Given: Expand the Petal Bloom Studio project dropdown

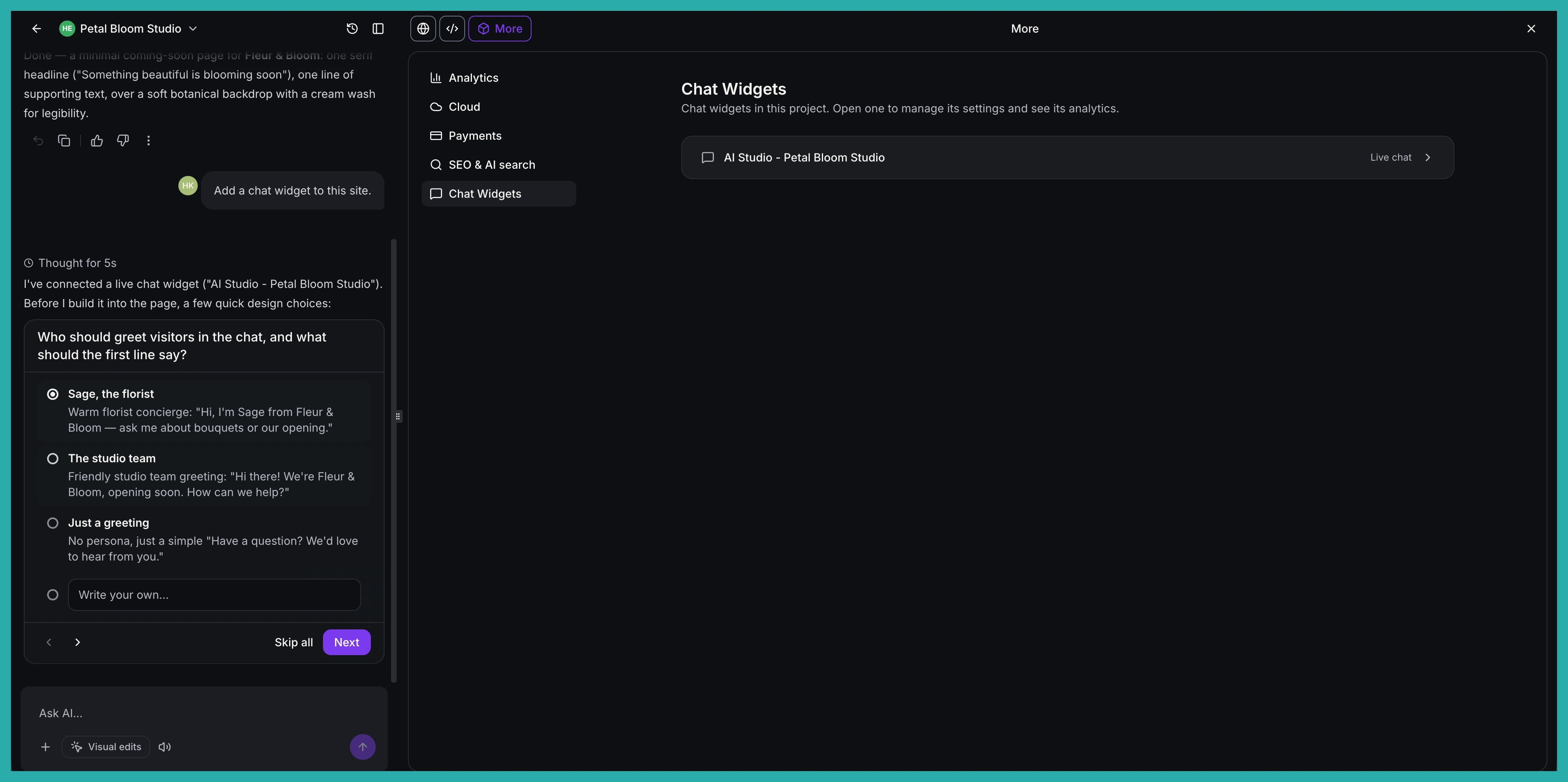Looking at the screenshot, I should [x=193, y=29].
